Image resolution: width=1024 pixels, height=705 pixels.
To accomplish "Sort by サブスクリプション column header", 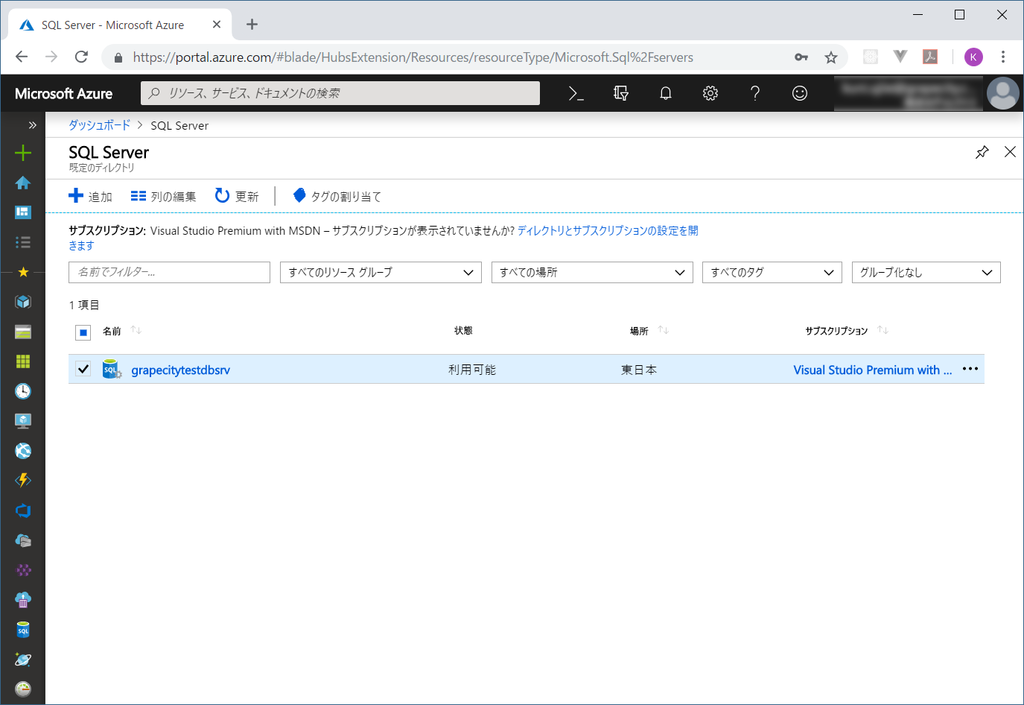I will coord(836,331).
